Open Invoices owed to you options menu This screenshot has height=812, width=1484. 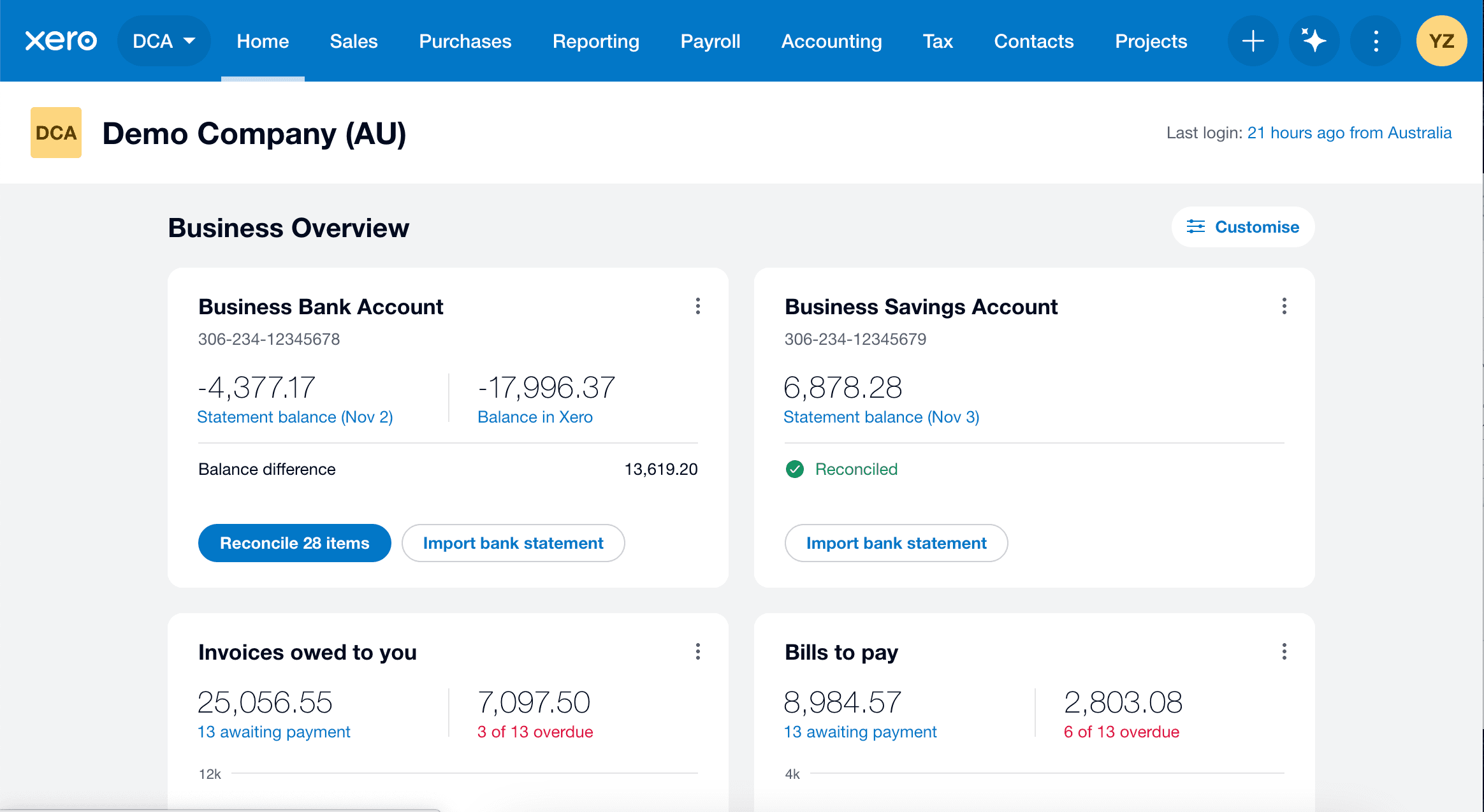coord(698,651)
